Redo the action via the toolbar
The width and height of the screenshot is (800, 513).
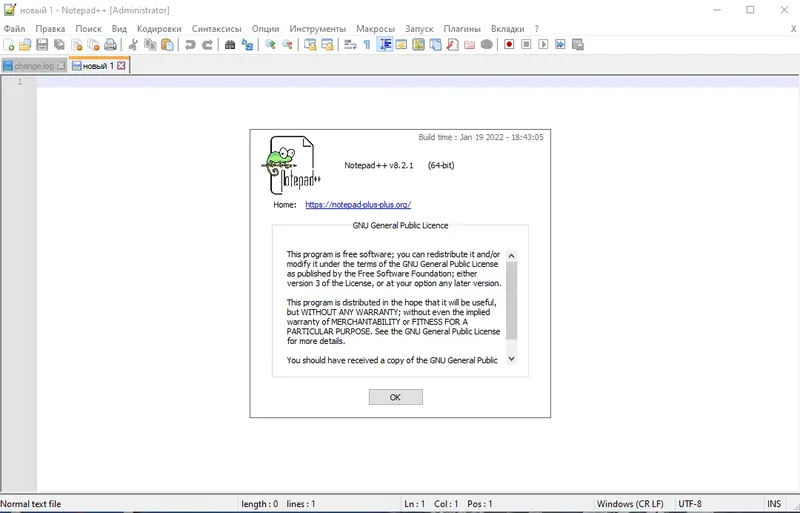point(207,45)
